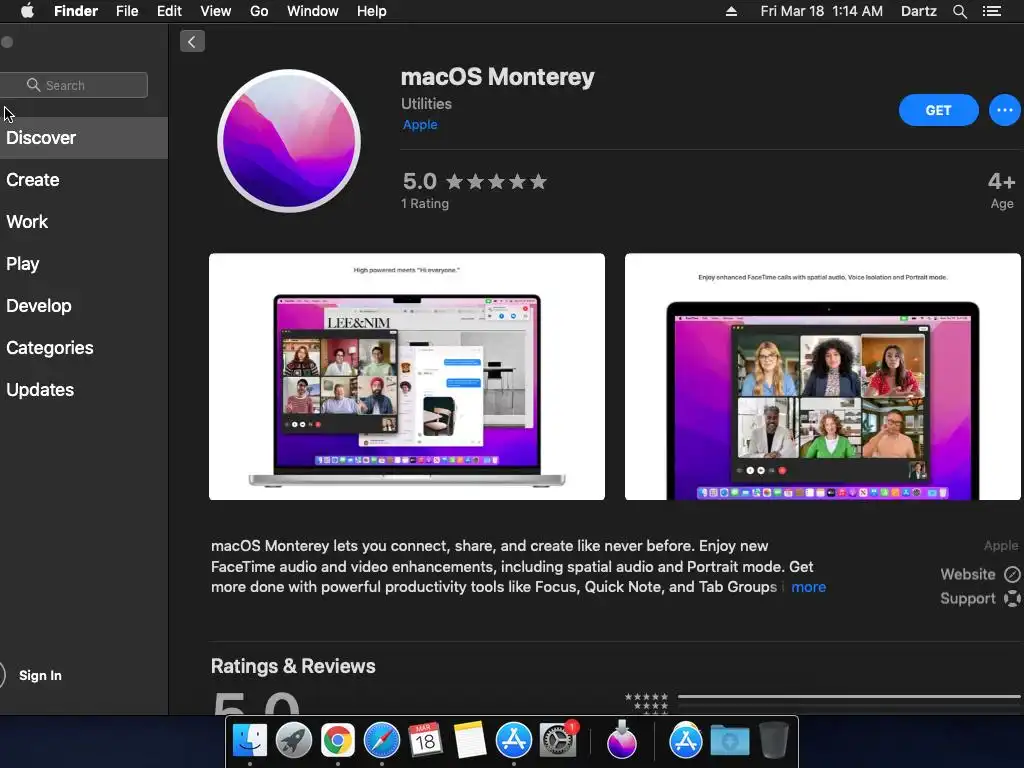Viewport: 1024px width, 768px height.
Task: Open the Dartz user menu
Action: (x=918, y=11)
